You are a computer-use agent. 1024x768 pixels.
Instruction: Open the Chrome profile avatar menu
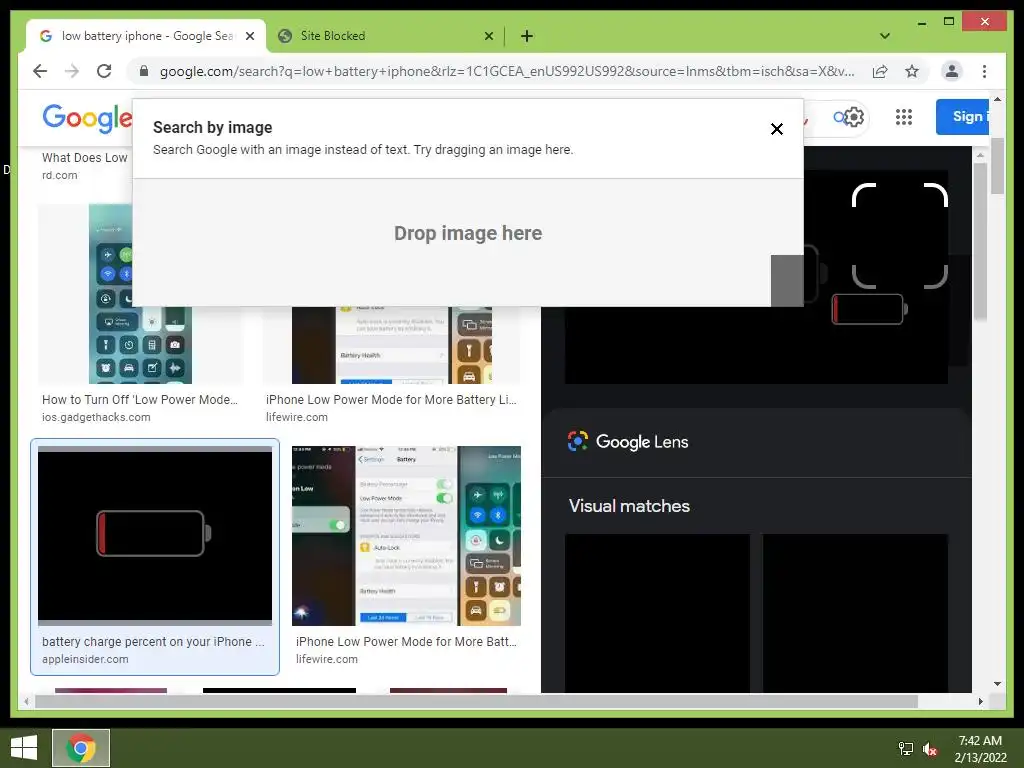click(x=952, y=71)
